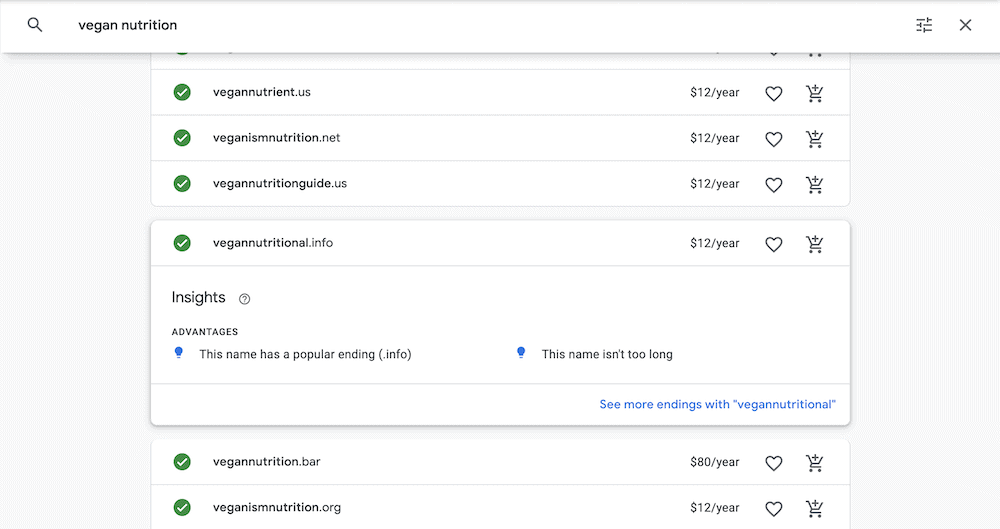The image size is (1000, 529).
Task: Add vegannutrient.us to cart
Action: coord(814,93)
